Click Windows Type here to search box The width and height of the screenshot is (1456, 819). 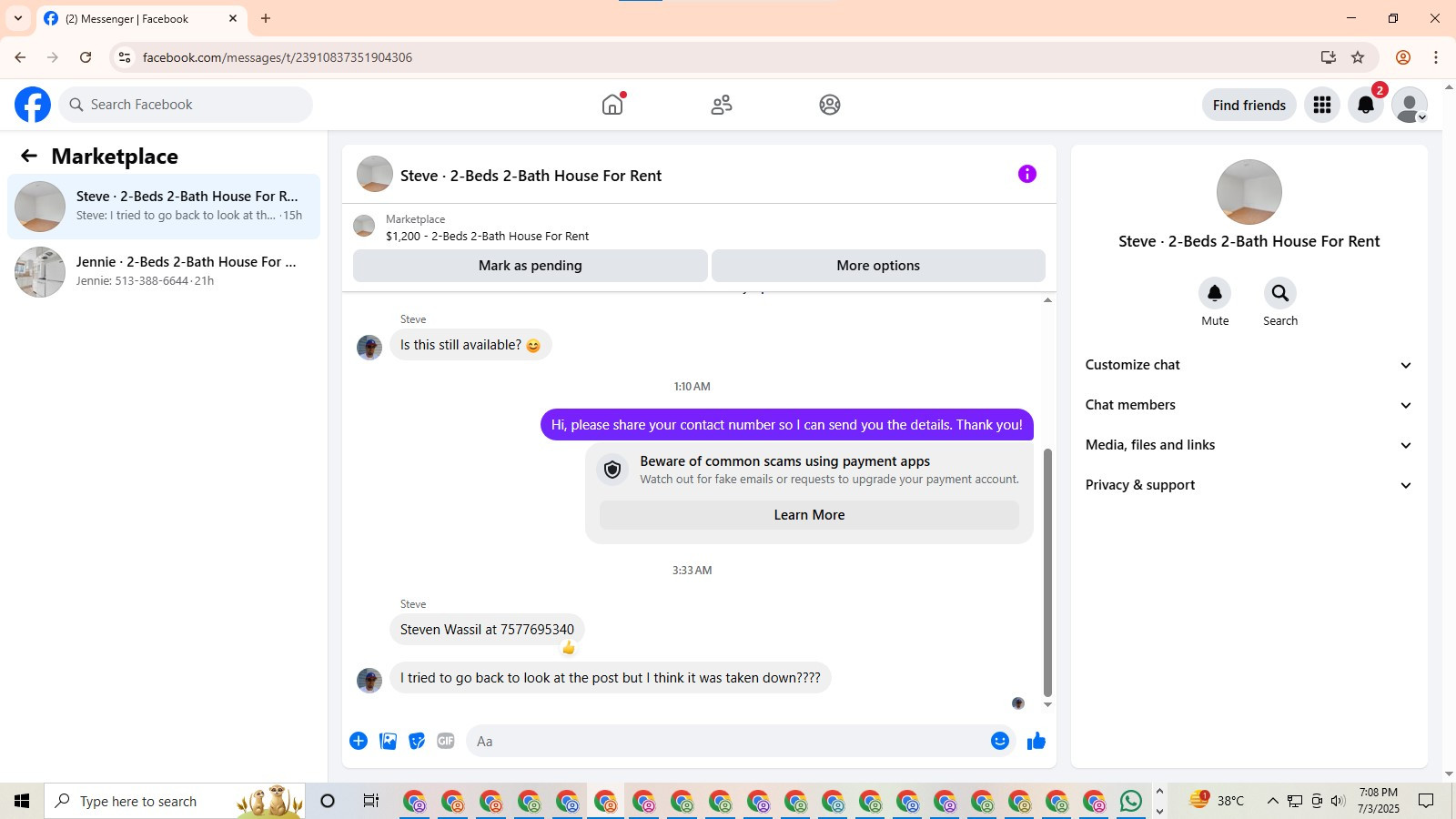175,801
